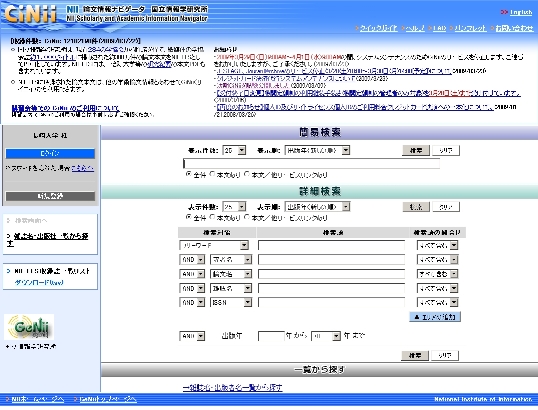This screenshot has height=410, width=538.
Task: Click the CiNii logo in header
Action: pyautogui.click(x=30, y=14)
